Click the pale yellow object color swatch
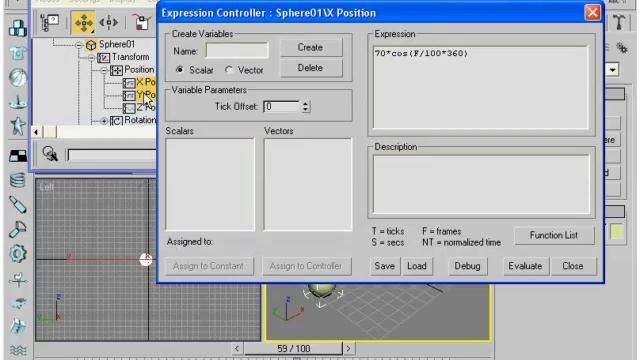This screenshot has height=360, width=640. click(x=617, y=232)
